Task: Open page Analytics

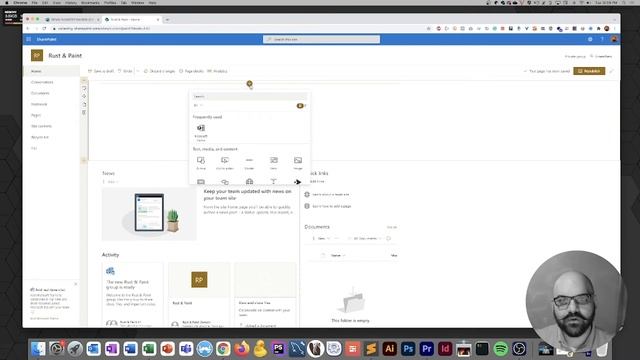Action: tap(217, 71)
